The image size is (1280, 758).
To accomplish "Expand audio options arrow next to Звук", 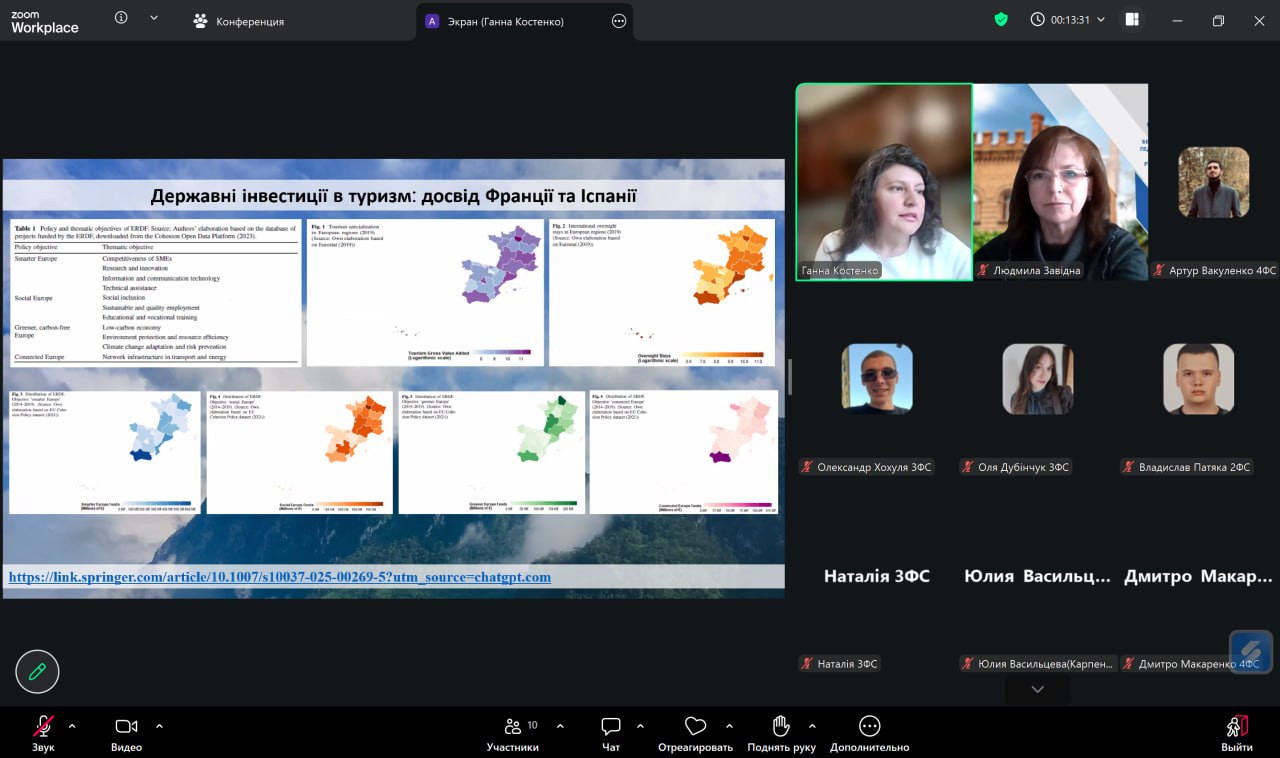I will (72, 726).
